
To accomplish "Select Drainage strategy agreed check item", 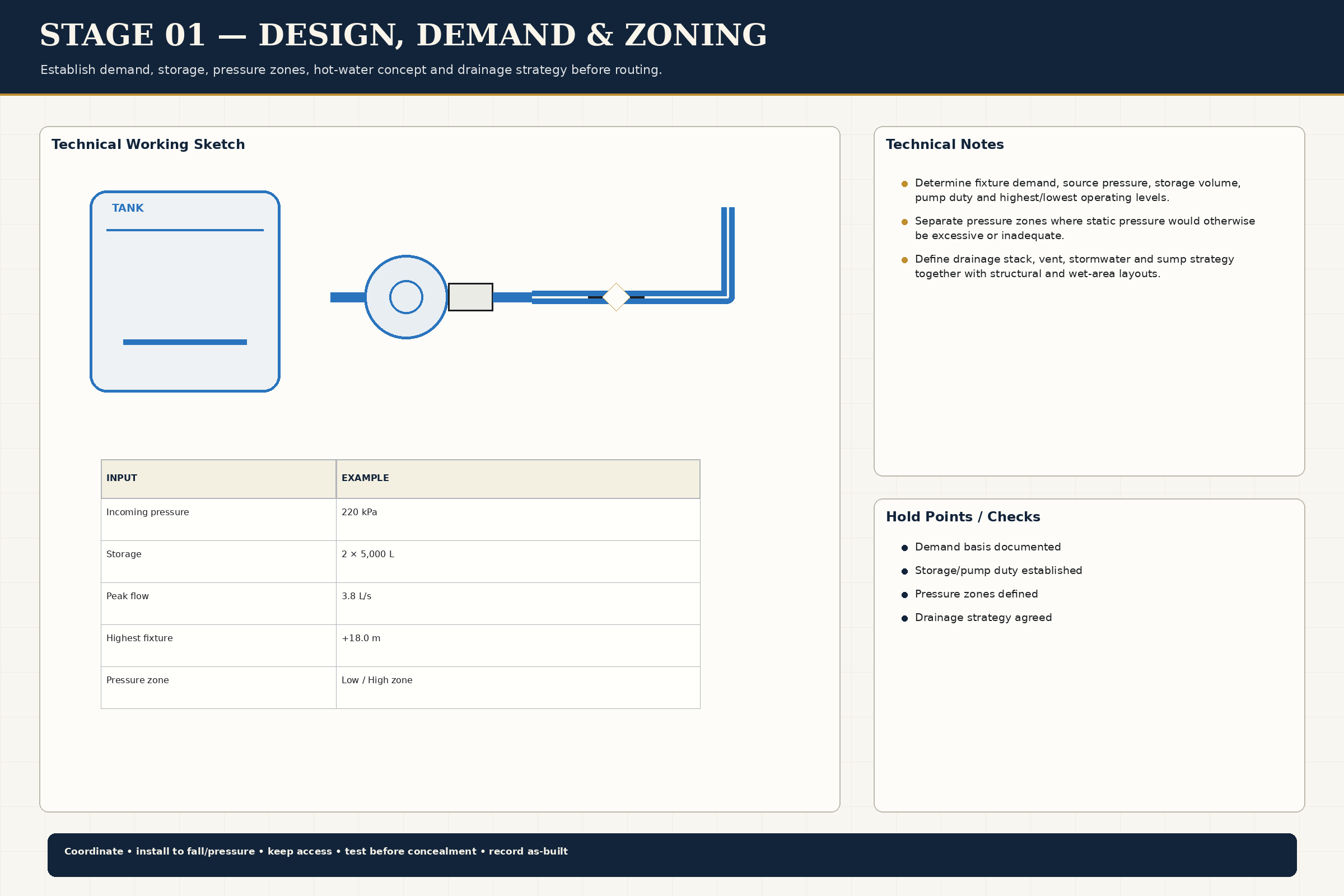I will tap(983, 617).
